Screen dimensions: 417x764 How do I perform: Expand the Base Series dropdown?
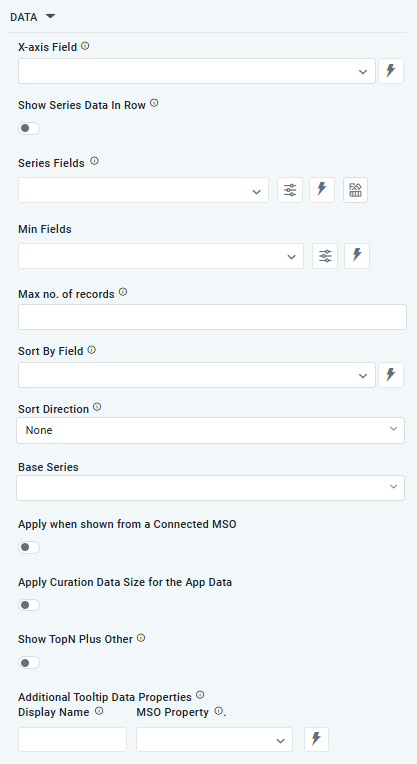tap(210, 488)
